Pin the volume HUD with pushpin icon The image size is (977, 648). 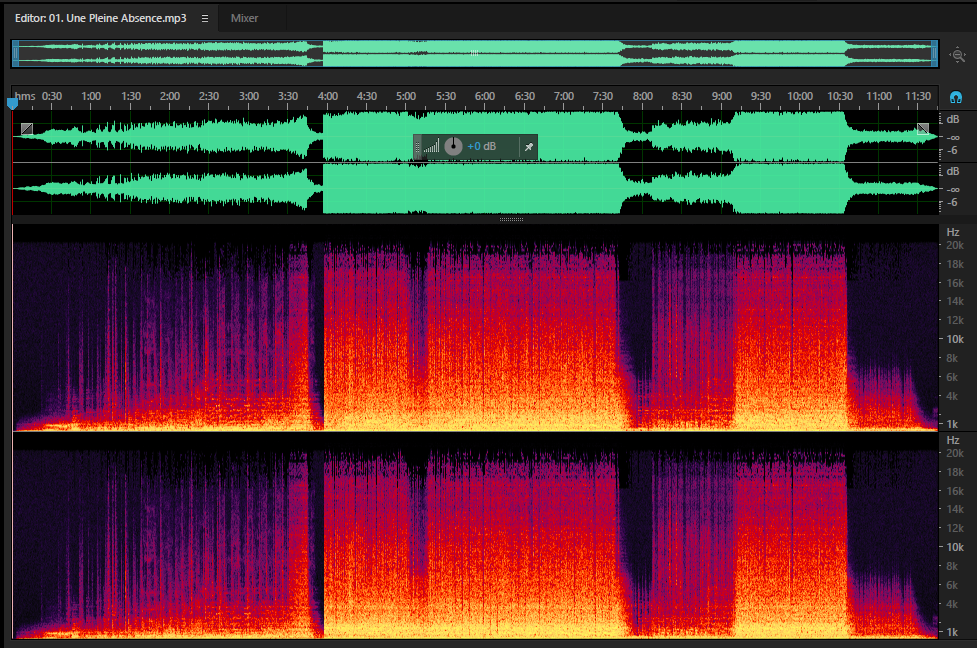click(528, 147)
